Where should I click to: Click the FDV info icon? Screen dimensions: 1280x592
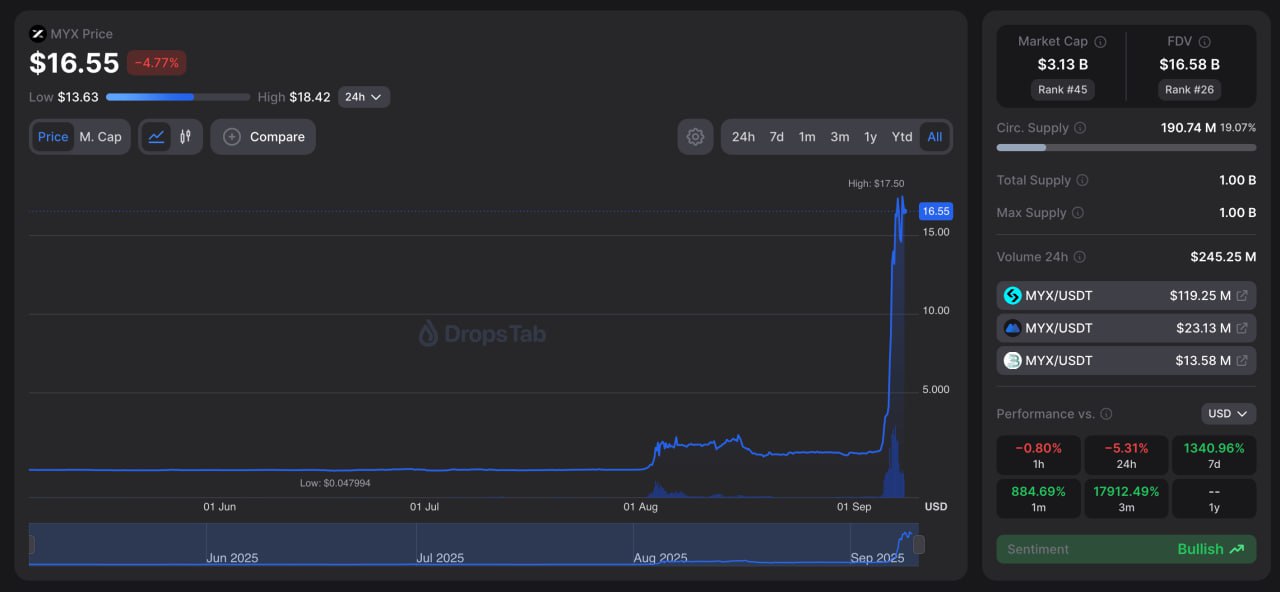pyautogui.click(x=1204, y=42)
